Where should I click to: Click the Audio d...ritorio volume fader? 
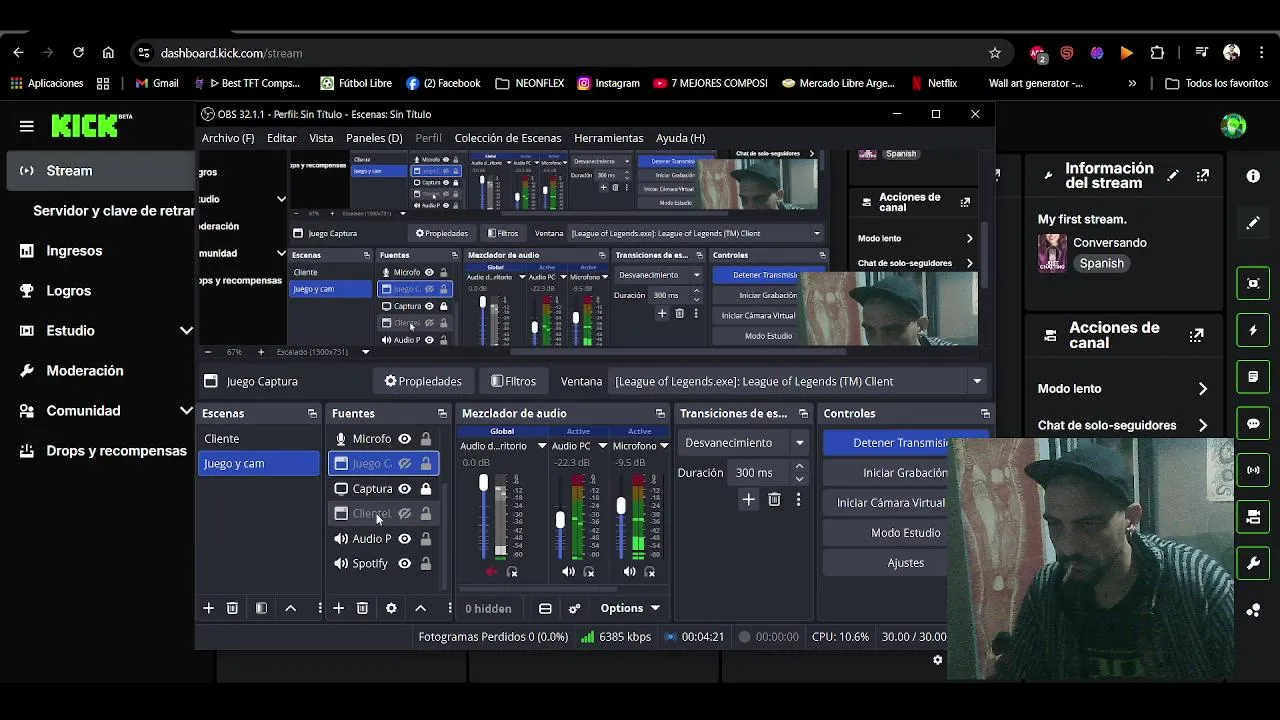pos(484,484)
